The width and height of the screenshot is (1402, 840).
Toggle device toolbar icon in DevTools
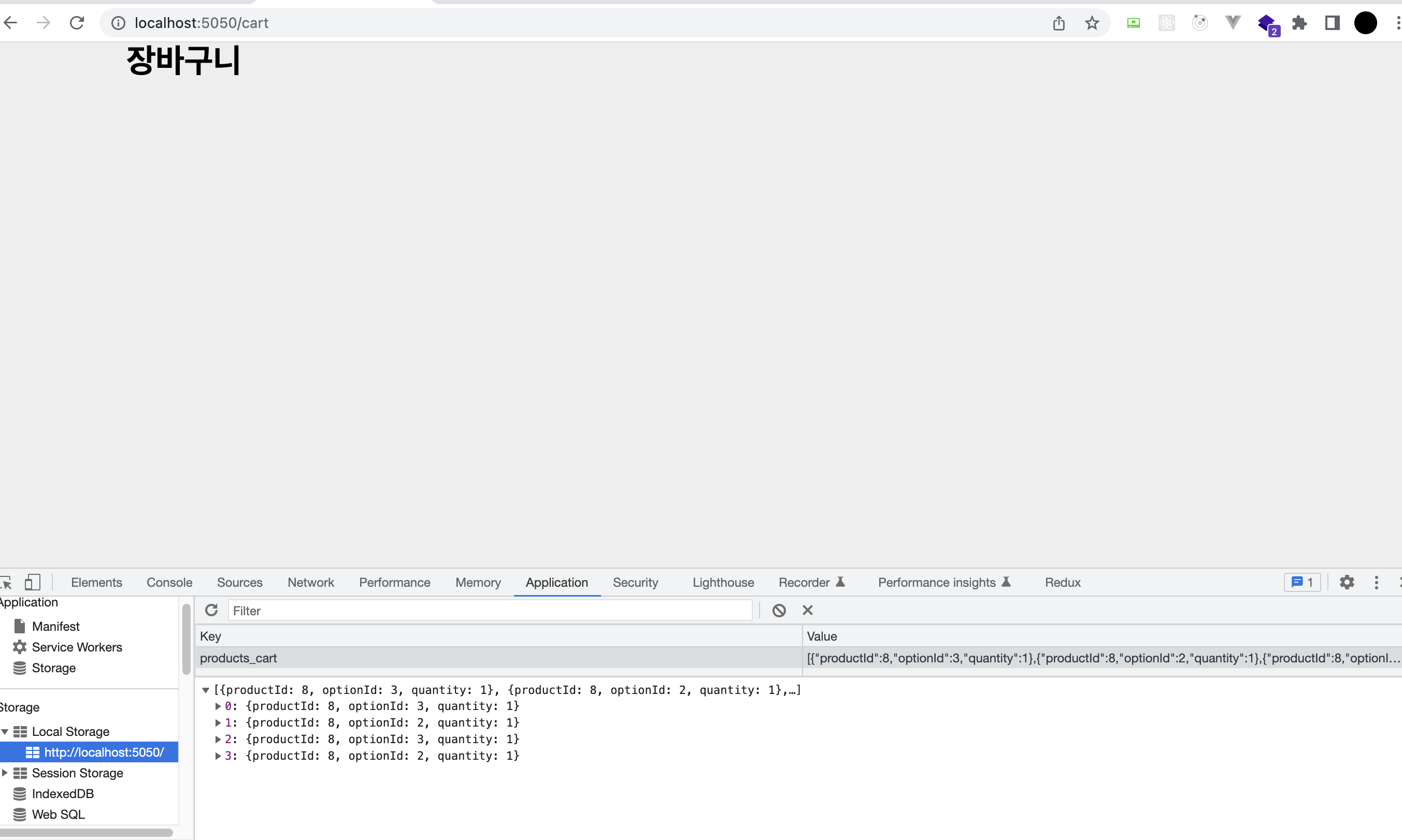(32, 582)
